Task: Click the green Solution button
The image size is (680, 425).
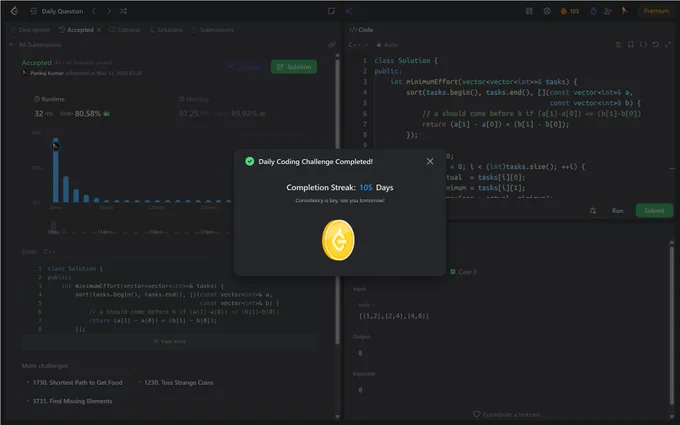Action: pos(294,67)
